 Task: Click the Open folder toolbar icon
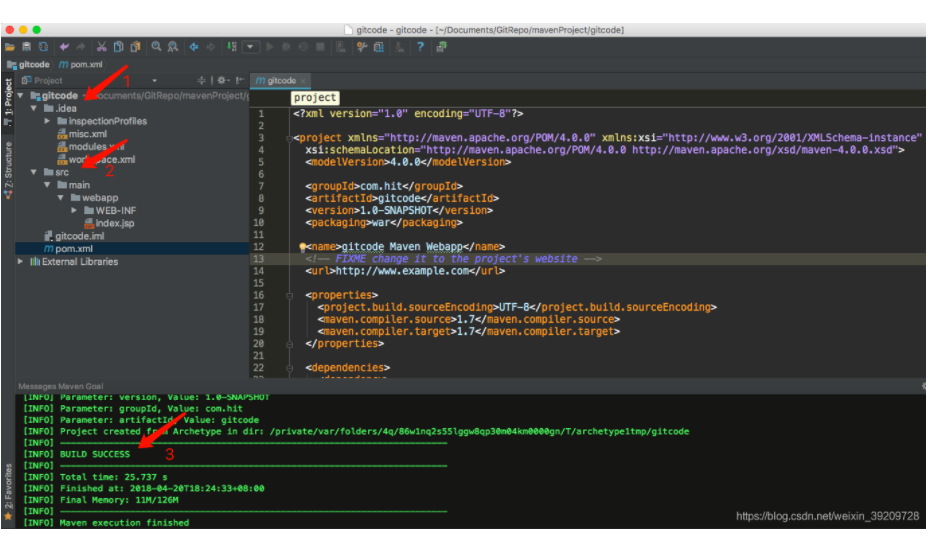click(x=9, y=47)
